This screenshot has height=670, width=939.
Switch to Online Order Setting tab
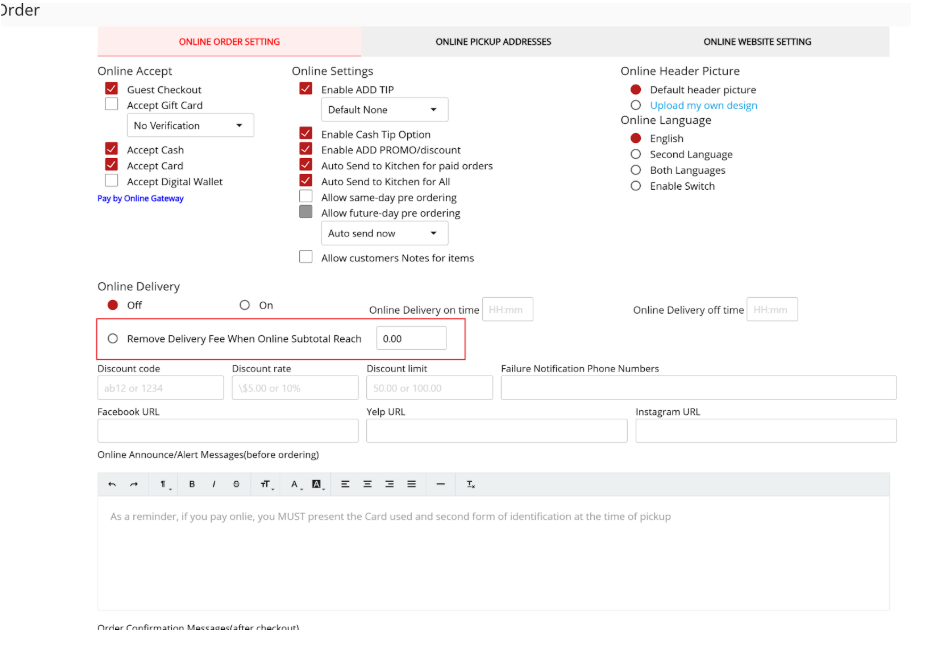[x=229, y=41]
